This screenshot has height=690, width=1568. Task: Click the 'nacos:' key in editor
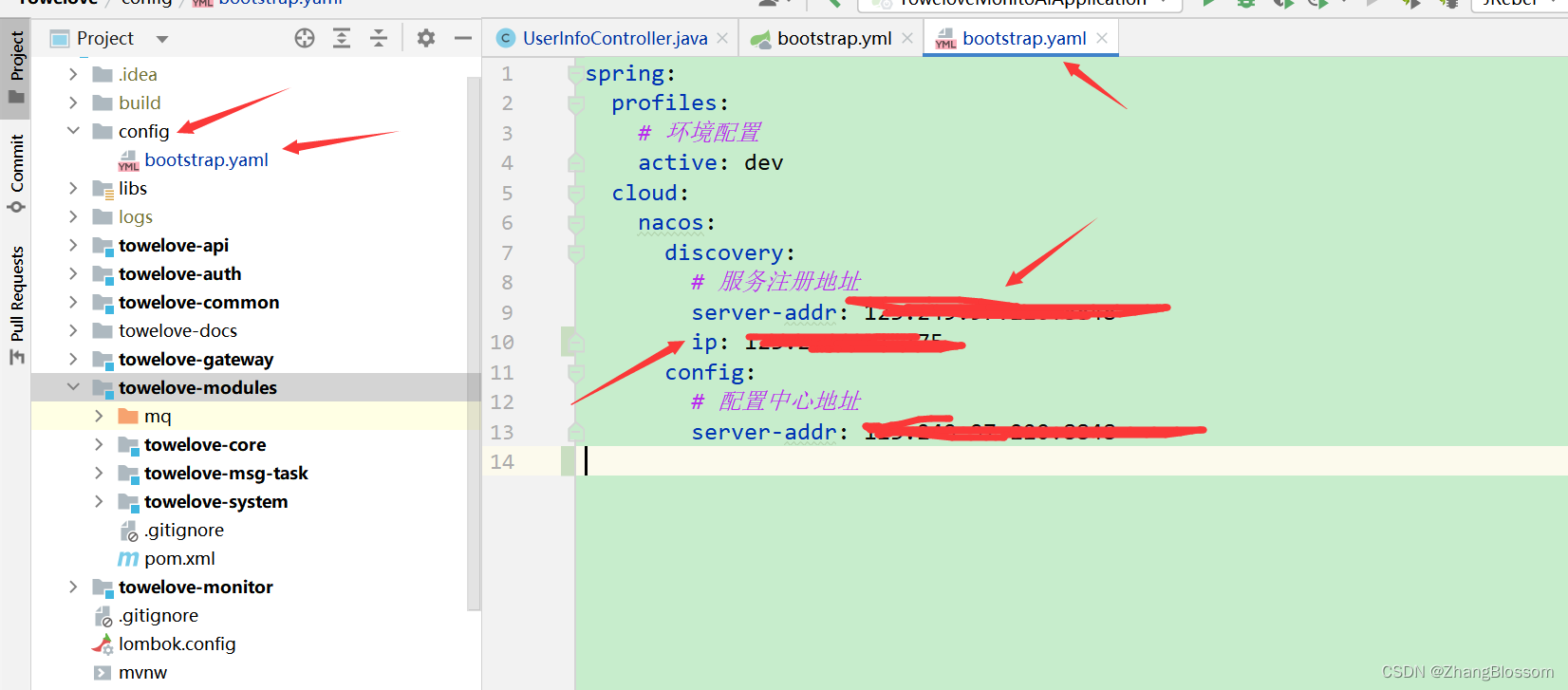click(676, 222)
